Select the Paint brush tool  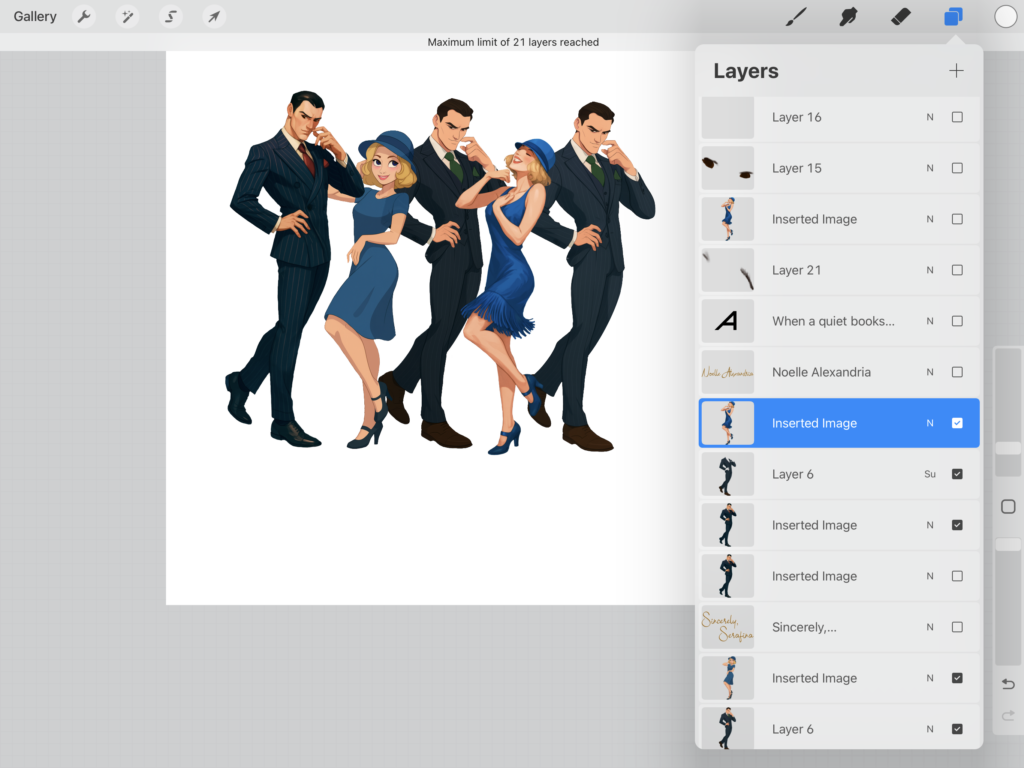(796, 17)
